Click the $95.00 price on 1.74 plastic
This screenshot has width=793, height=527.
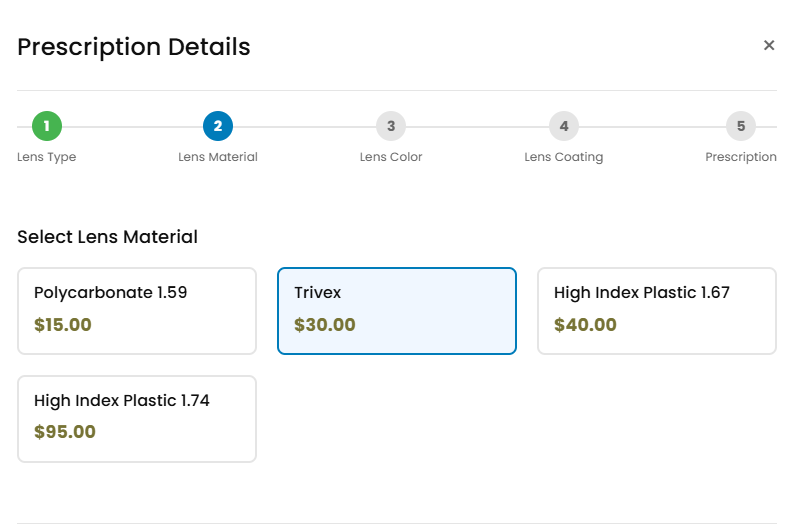[65, 432]
